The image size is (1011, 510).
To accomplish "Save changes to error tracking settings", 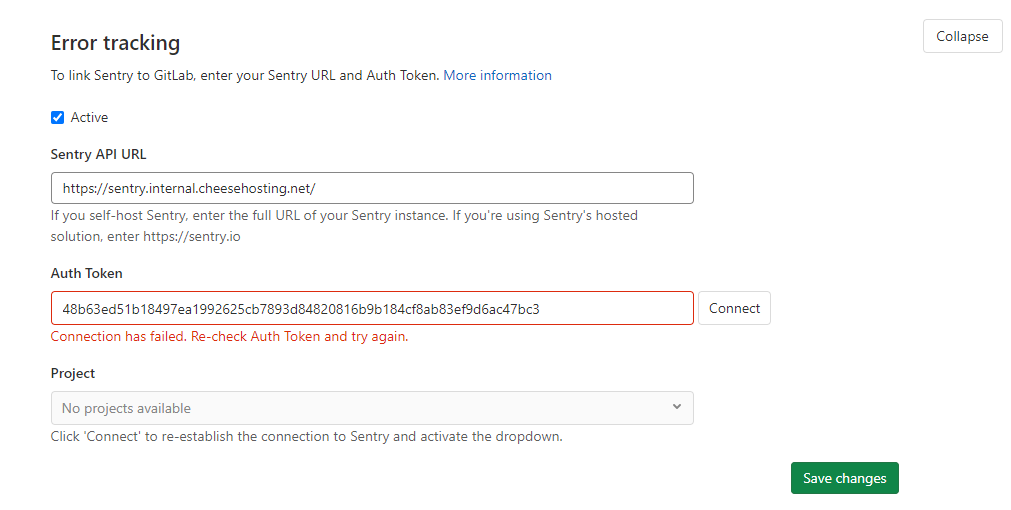I will click(844, 478).
